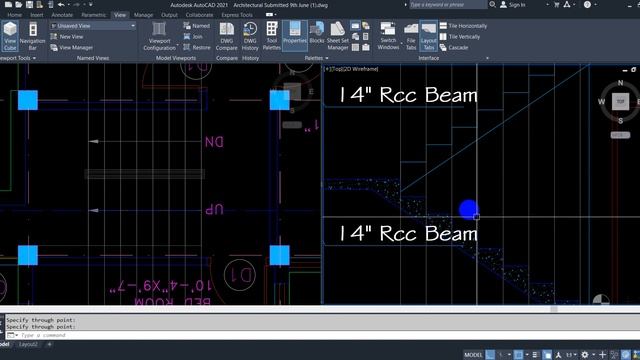Click the command line input field
The width and height of the screenshot is (640, 360).
tap(327, 335)
